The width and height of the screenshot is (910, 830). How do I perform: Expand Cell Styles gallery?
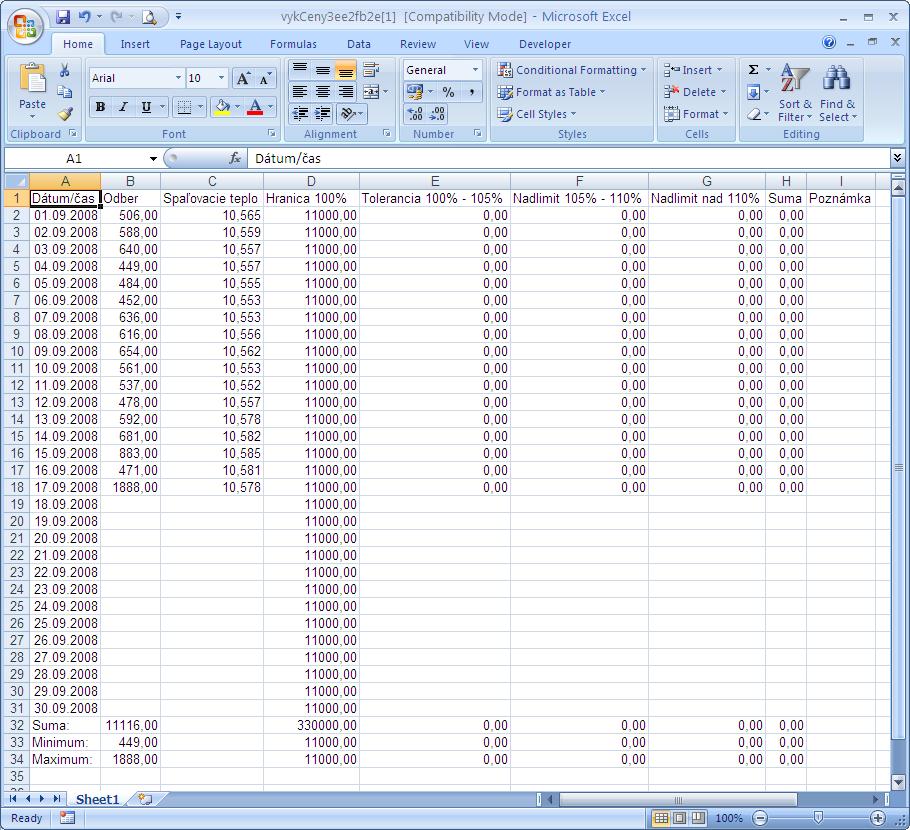pyautogui.click(x=536, y=114)
